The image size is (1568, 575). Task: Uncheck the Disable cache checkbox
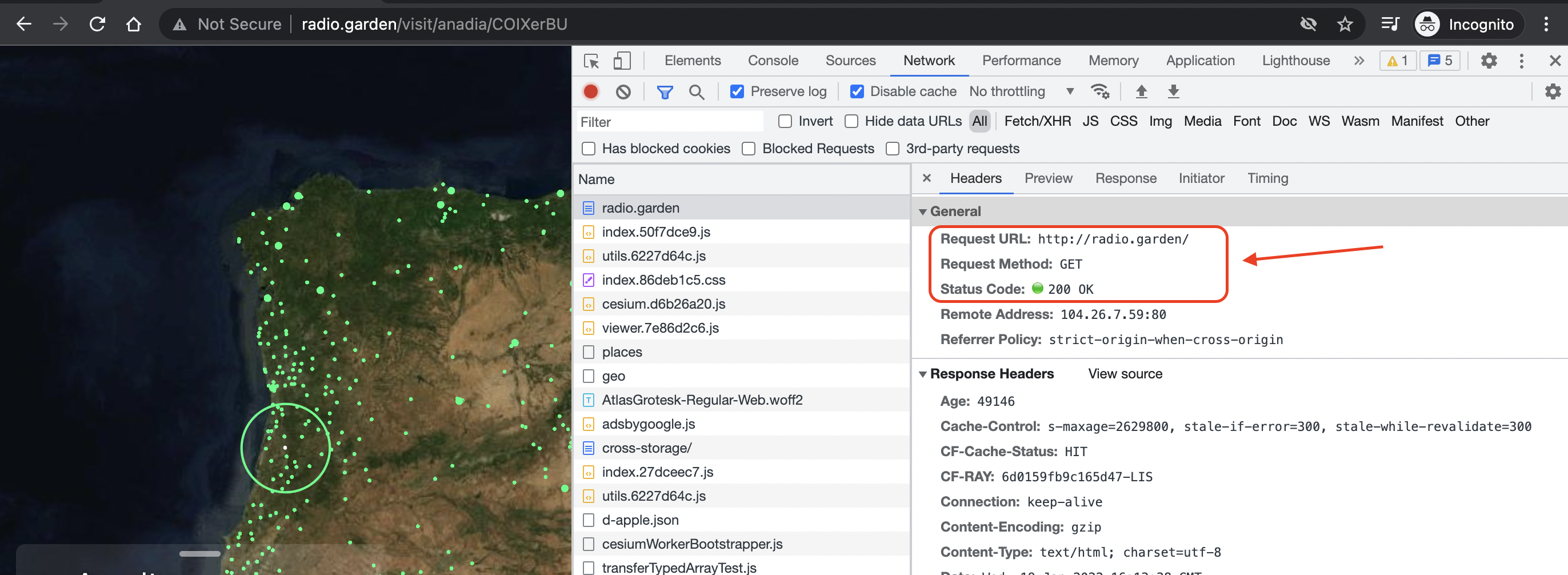point(857,91)
